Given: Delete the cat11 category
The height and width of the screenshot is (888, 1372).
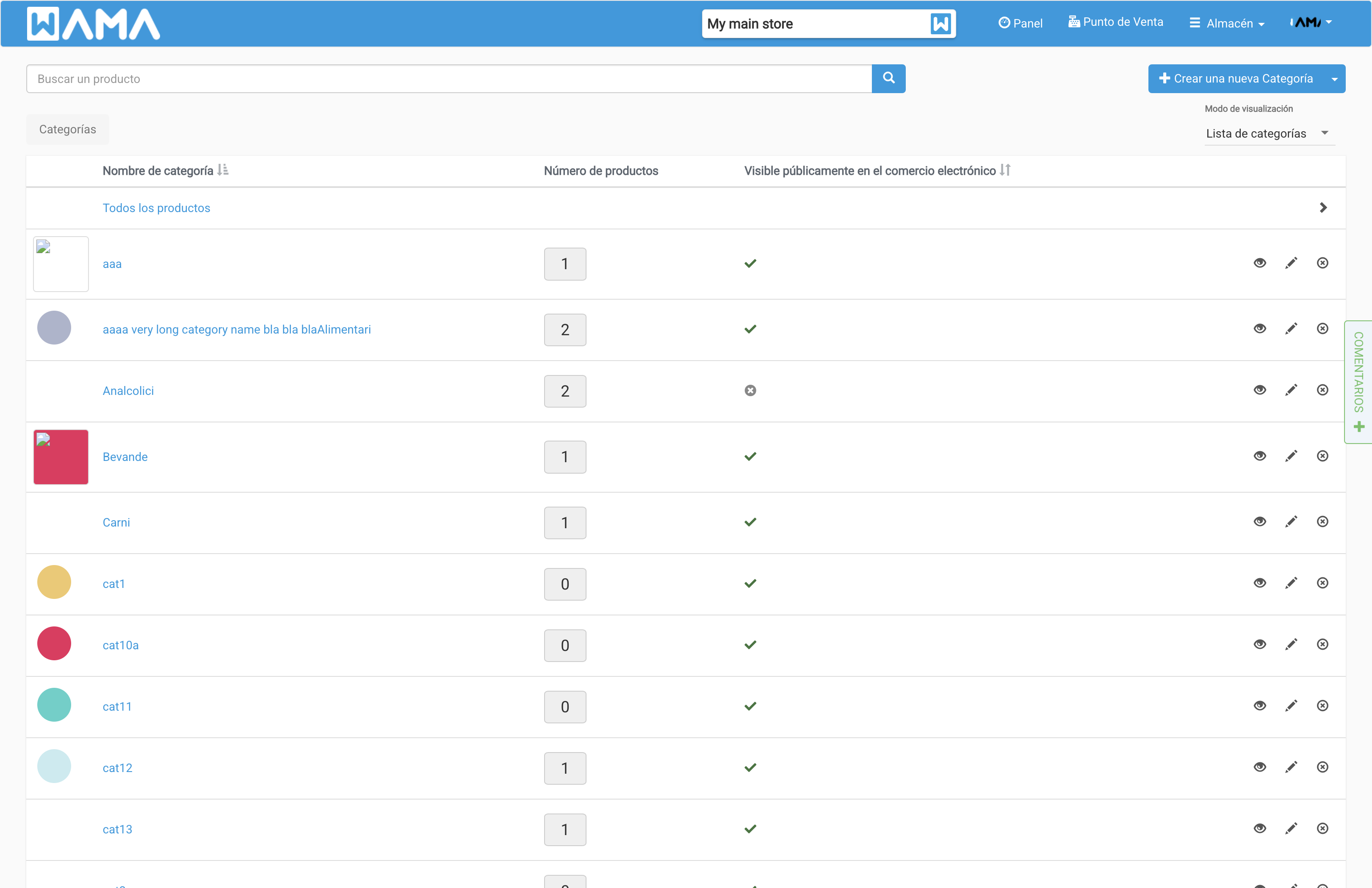Looking at the screenshot, I should 1322,706.
